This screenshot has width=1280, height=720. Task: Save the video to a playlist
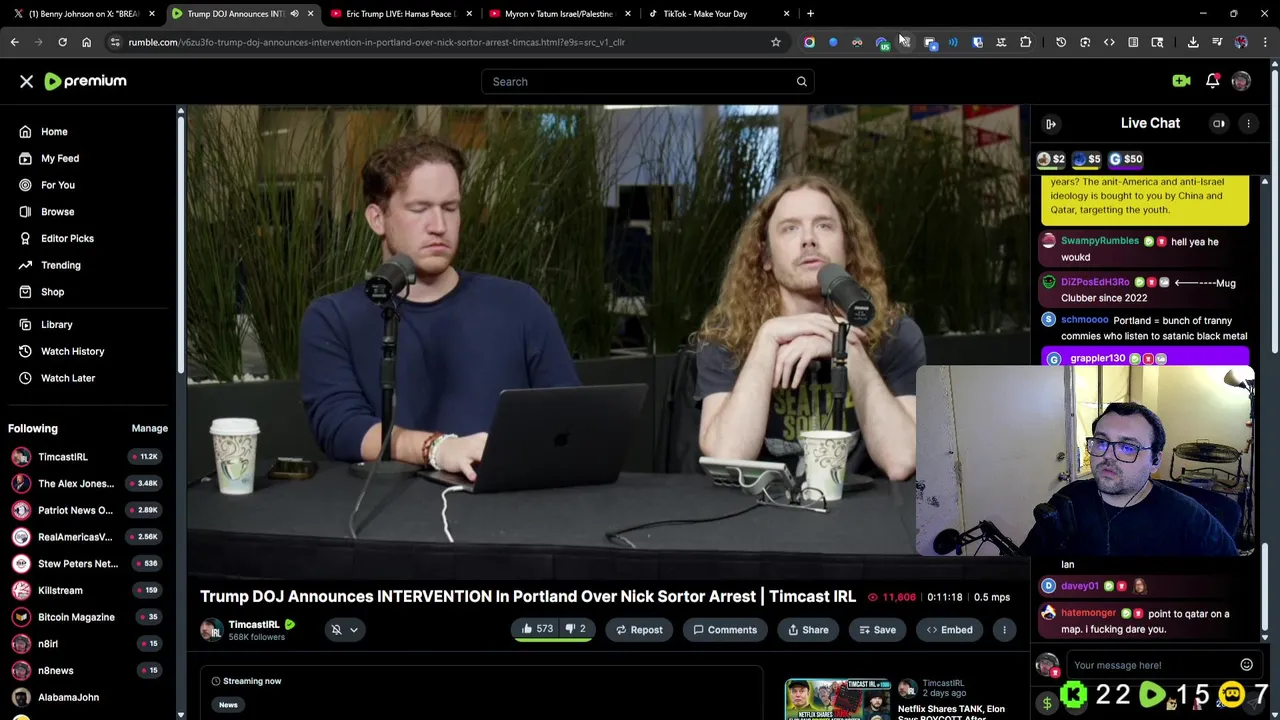coord(877,630)
